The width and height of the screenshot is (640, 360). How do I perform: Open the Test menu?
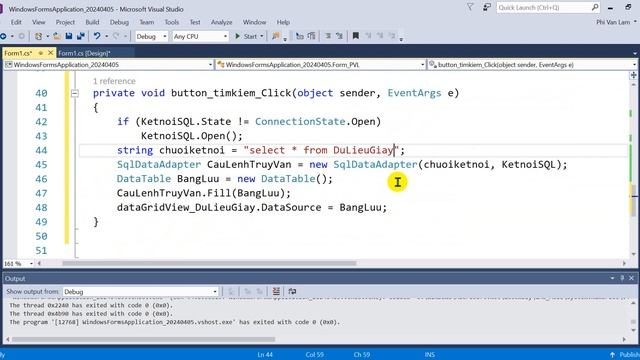coord(195,22)
